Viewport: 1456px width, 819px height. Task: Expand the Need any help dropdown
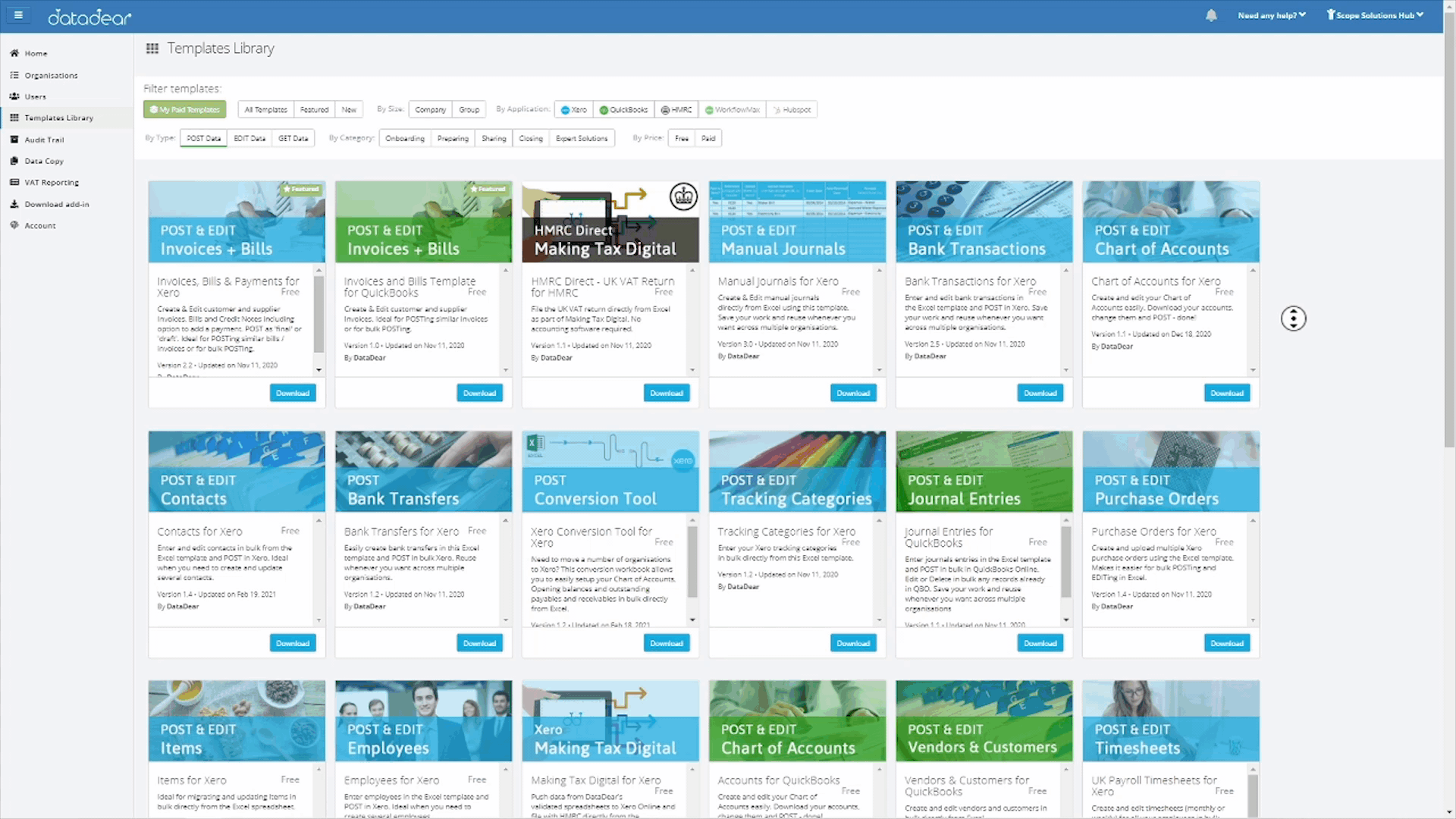[1272, 15]
